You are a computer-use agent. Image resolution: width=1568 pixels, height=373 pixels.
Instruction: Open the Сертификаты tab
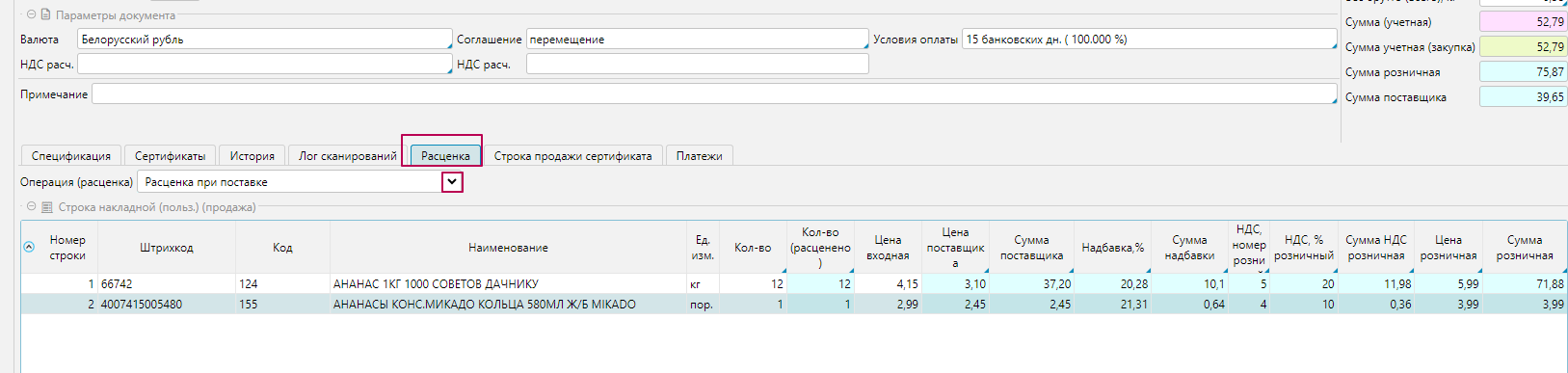pyautogui.click(x=170, y=155)
